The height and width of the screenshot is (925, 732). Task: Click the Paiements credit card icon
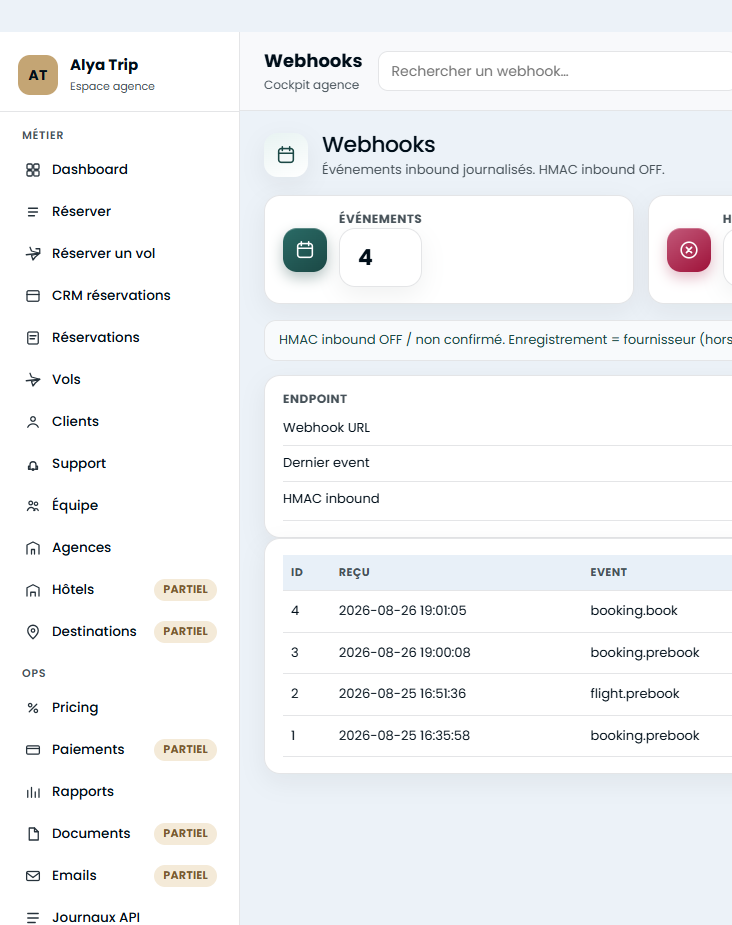coord(33,750)
